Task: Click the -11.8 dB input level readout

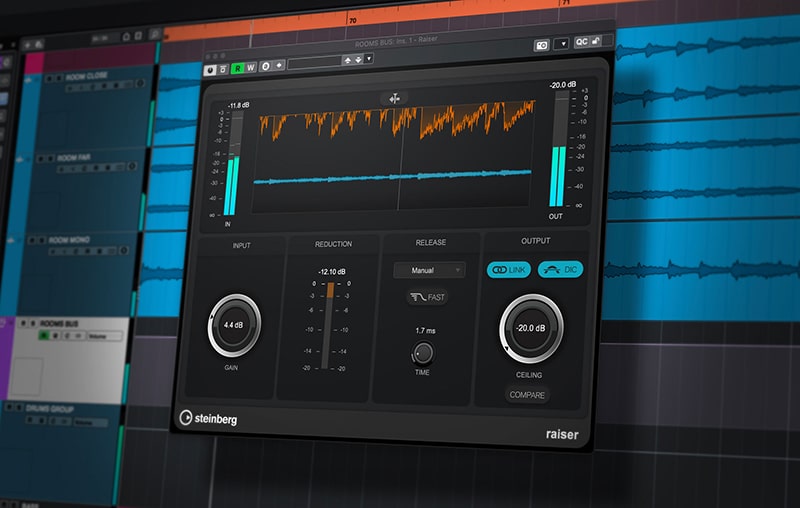Action: (238, 105)
